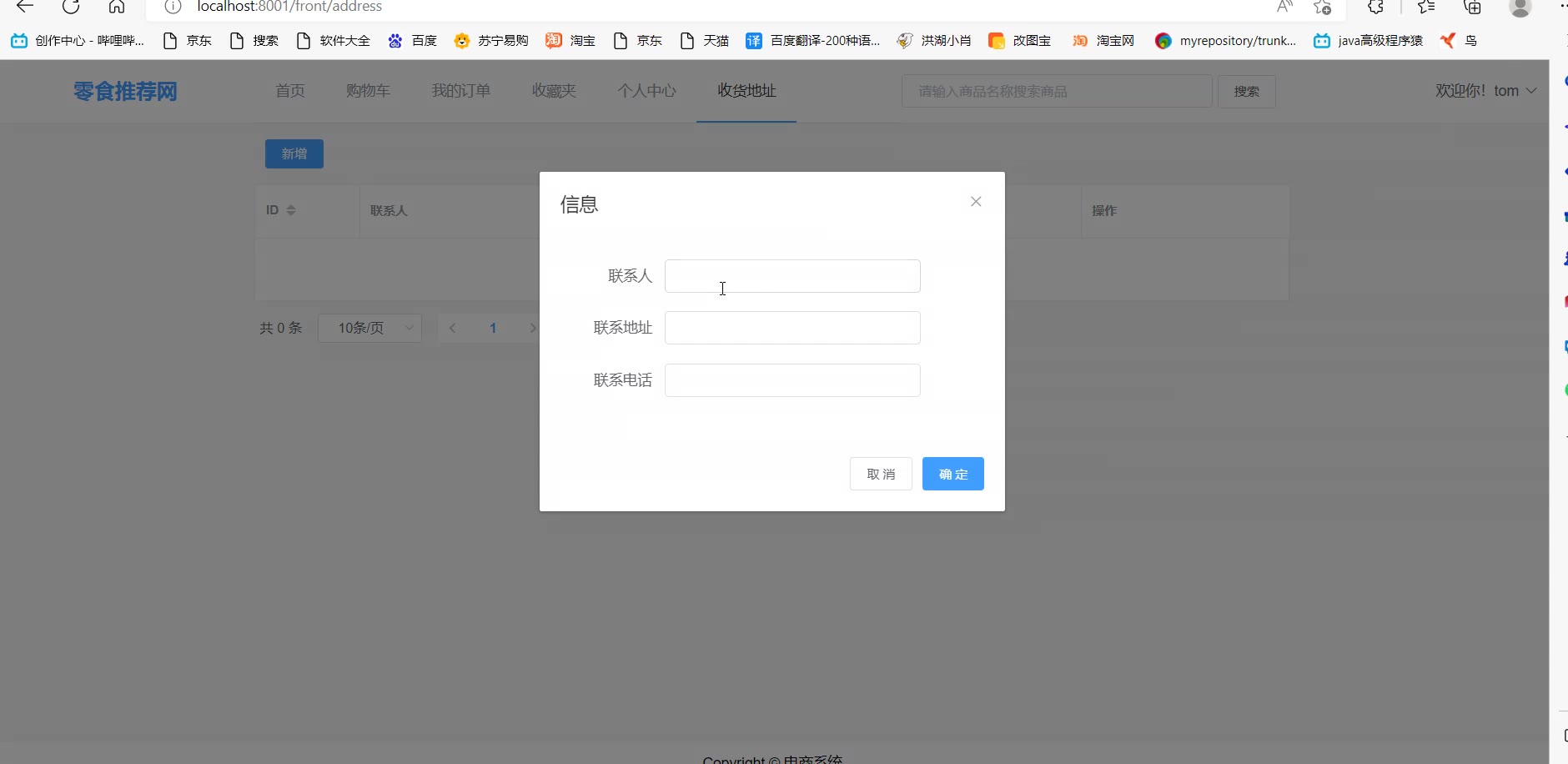Viewport: 1568px width, 764px height.
Task: Cancel the dialog with 取消 button
Action: (881, 474)
